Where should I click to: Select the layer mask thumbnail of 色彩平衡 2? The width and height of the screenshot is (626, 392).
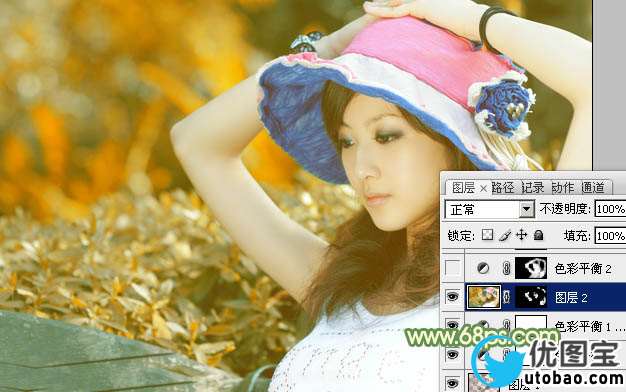pyautogui.click(x=531, y=268)
